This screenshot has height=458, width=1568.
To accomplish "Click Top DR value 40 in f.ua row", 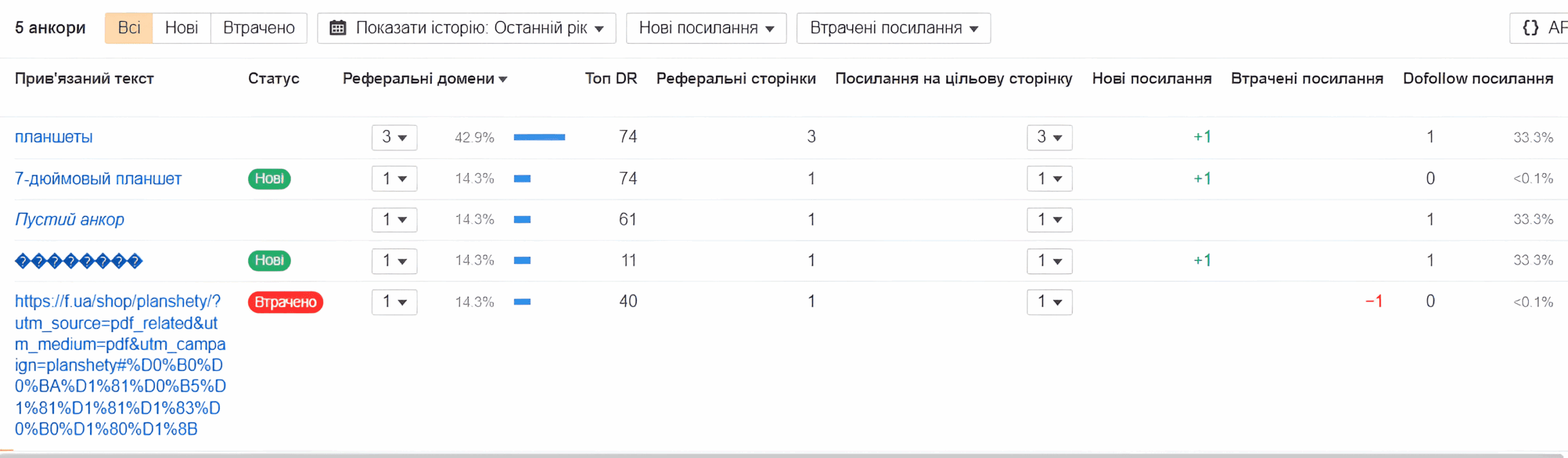I will coord(628,301).
